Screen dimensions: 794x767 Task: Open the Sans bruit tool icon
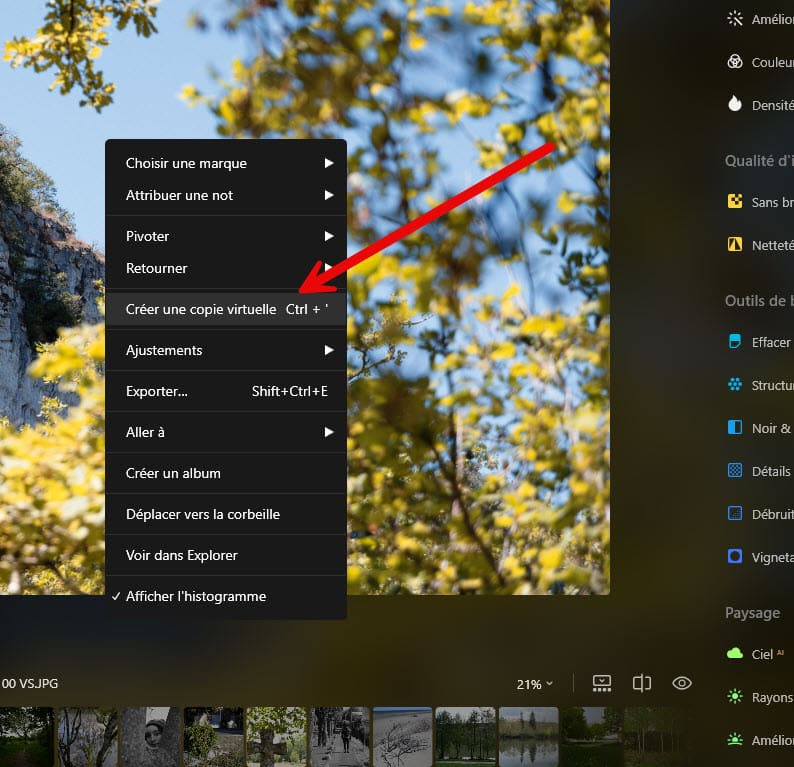(x=735, y=201)
